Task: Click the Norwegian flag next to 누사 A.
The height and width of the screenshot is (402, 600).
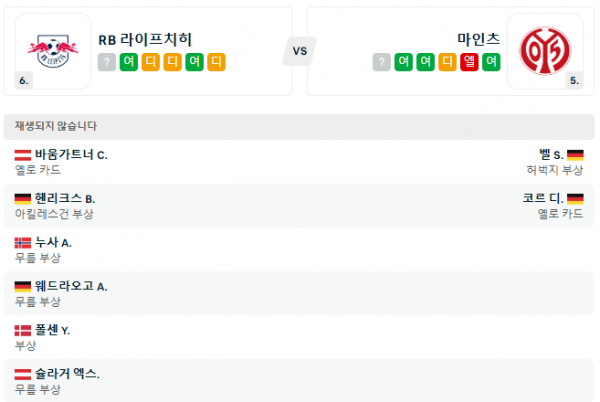Action: (23, 243)
